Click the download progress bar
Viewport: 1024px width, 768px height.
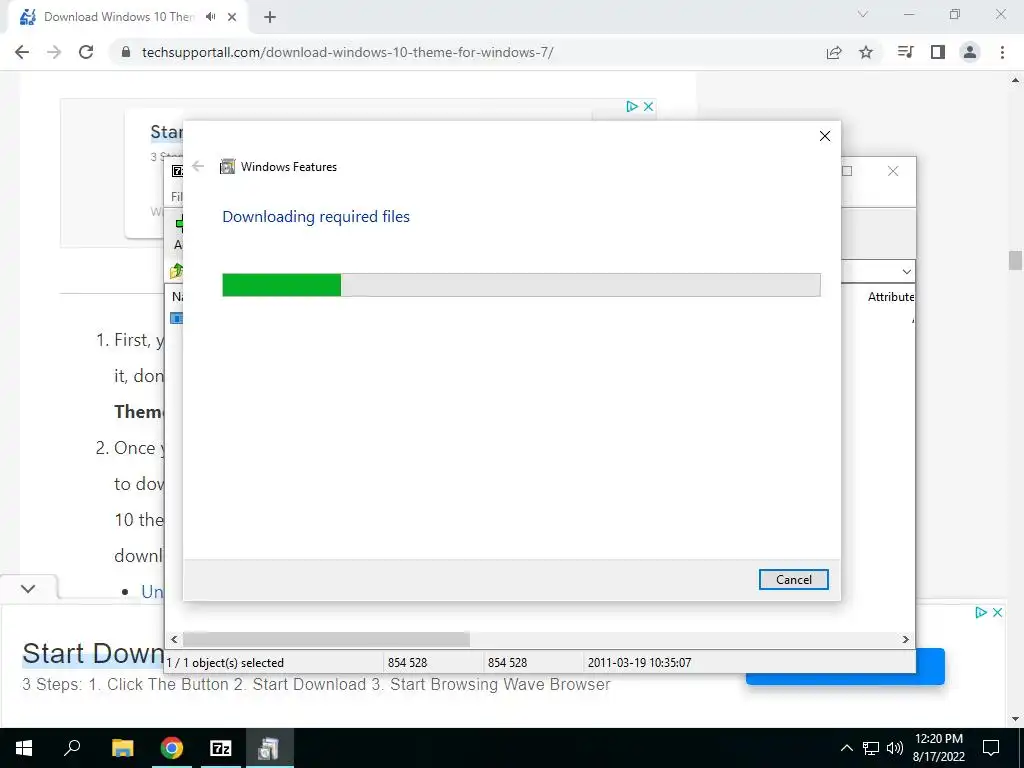click(x=521, y=285)
